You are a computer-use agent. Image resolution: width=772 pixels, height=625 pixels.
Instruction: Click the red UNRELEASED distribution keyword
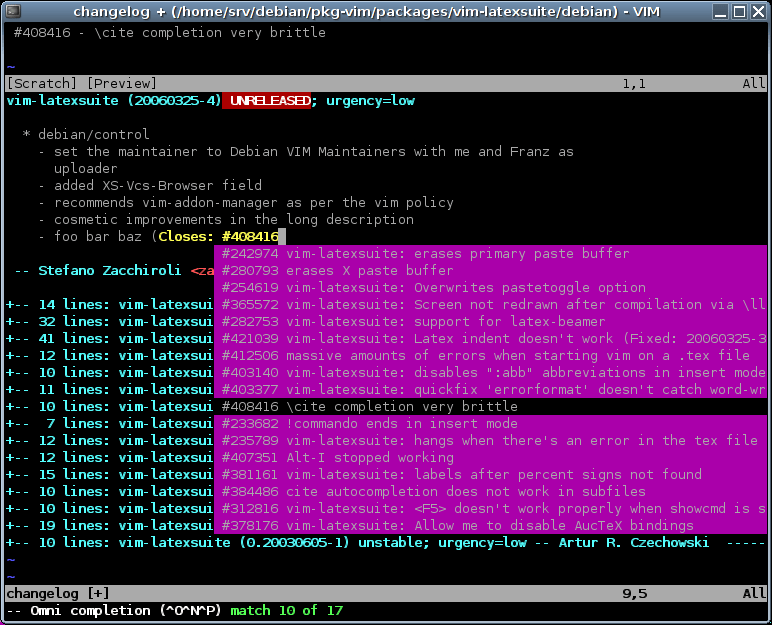point(266,100)
